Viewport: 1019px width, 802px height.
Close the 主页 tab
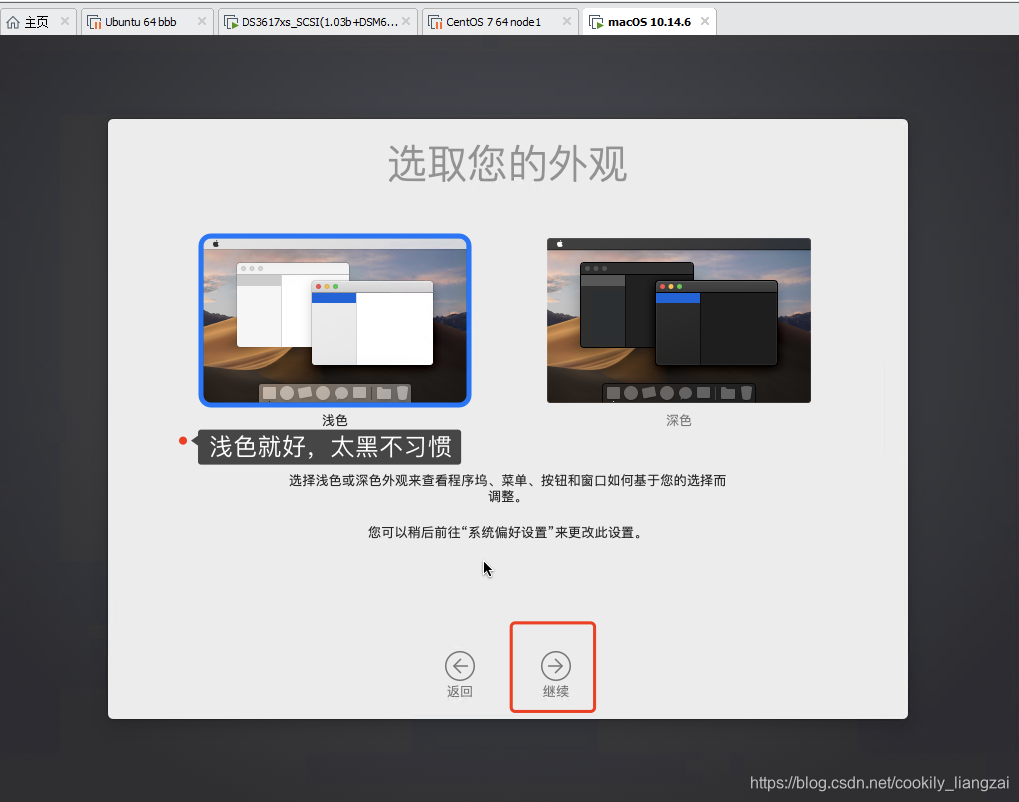(x=65, y=21)
